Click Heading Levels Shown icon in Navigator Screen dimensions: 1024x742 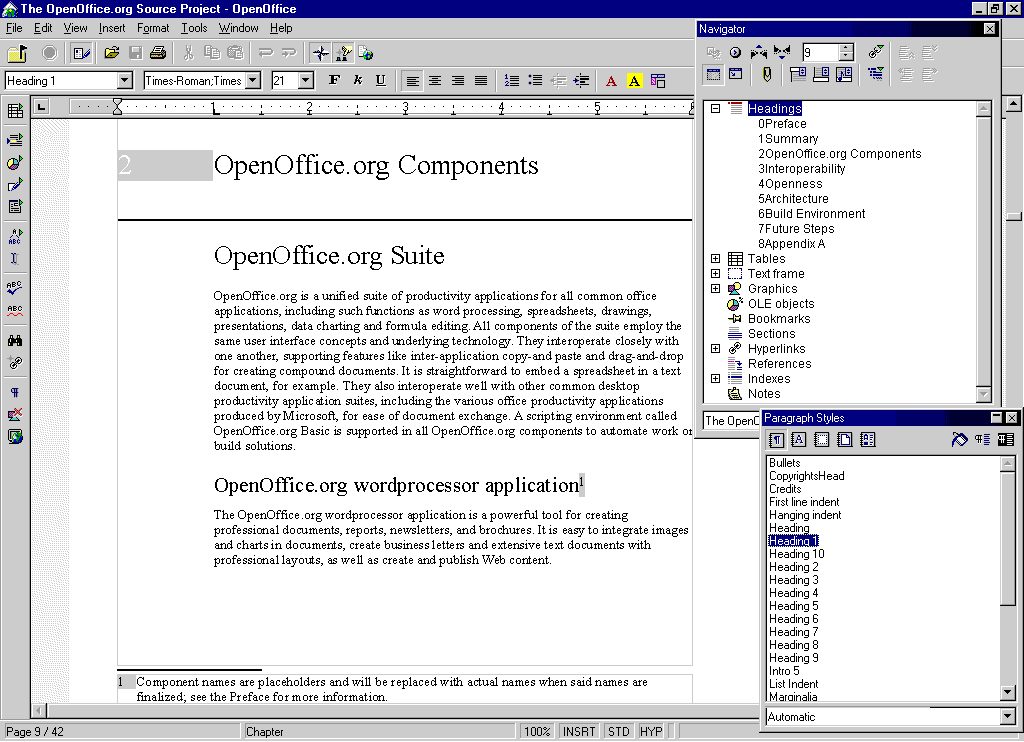[x=875, y=74]
